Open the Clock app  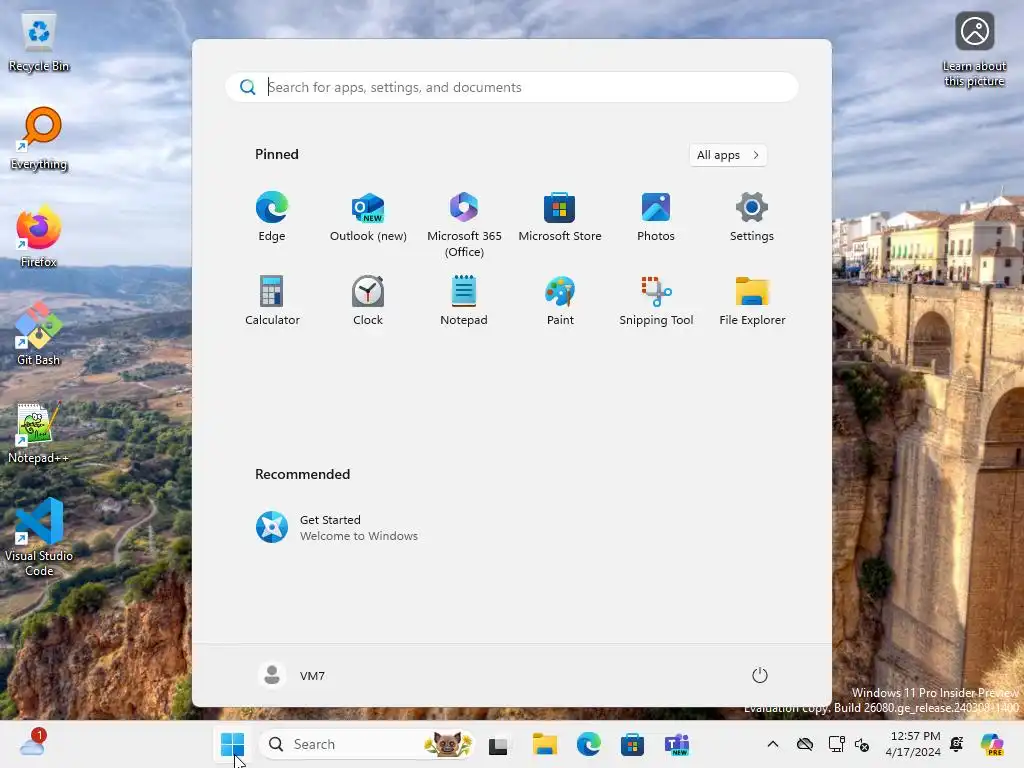coord(368,300)
